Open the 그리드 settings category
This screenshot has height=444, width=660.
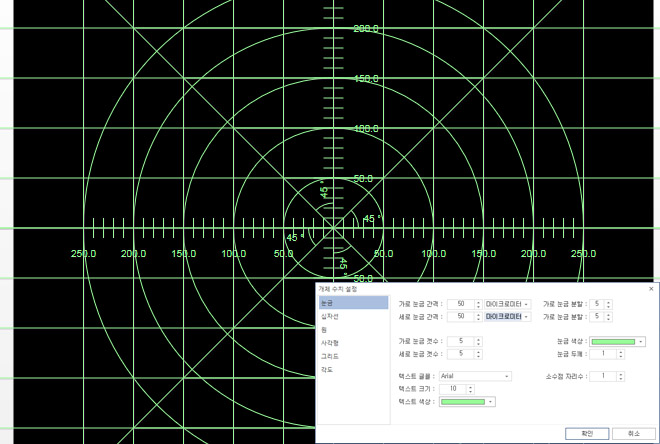(x=353, y=356)
